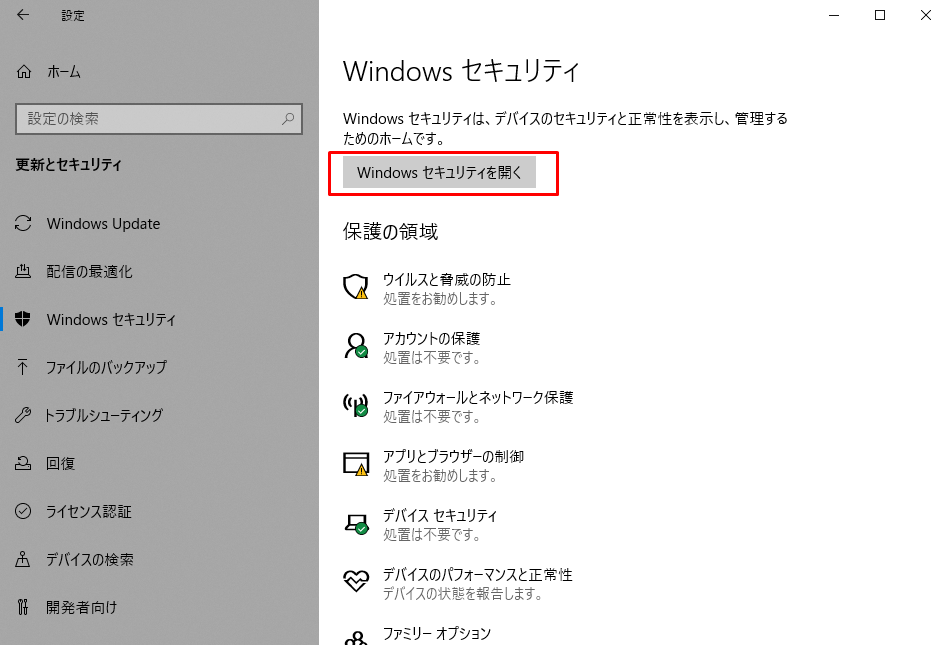This screenshot has width=948, height=645.
Task: Select the アカウントの保護 account icon
Action: click(356, 347)
